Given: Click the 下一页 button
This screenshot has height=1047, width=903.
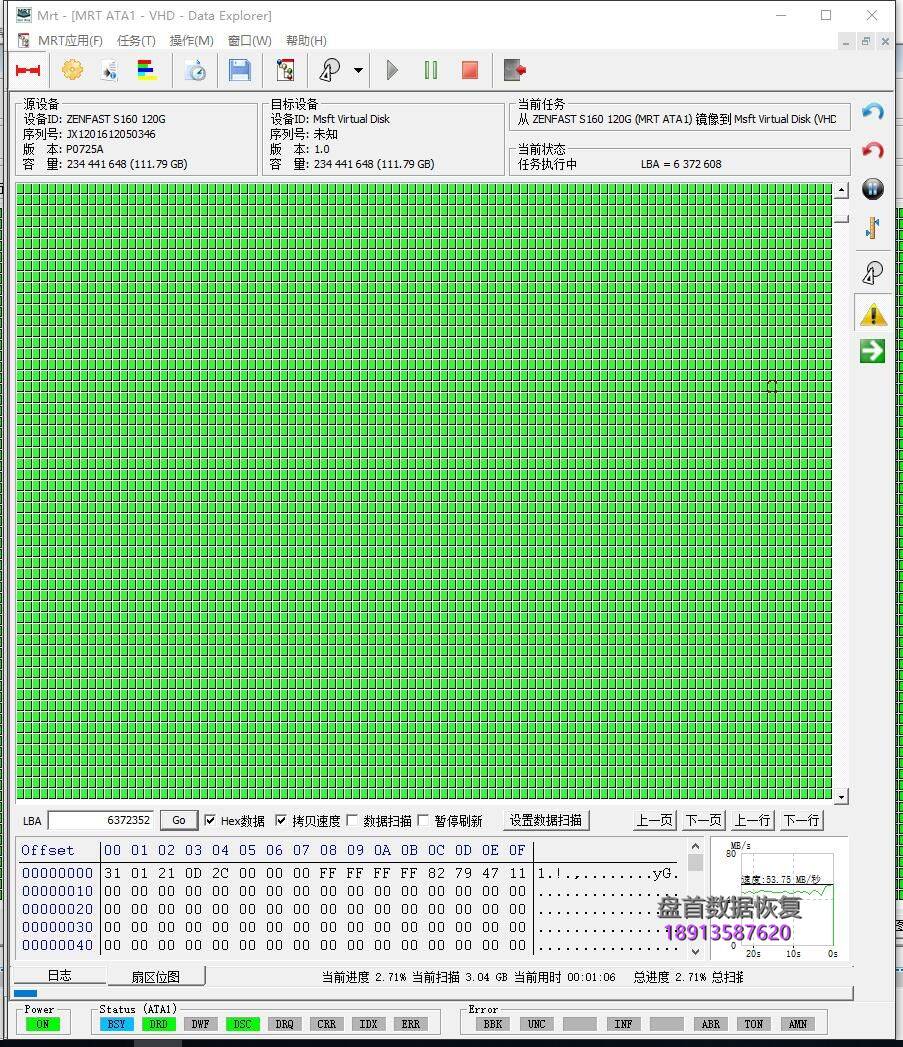Looking at the screenshot, I should (703, 821).
